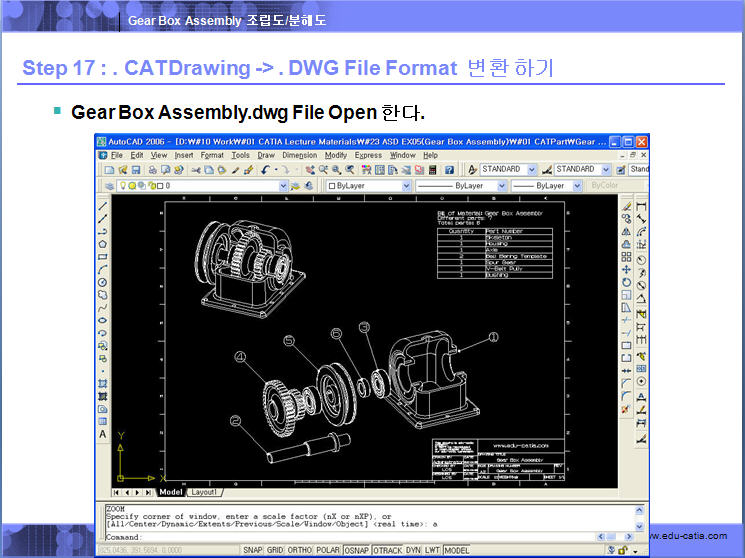Toggle ORTHO mode in status bar
The image size is (745, 558).
300,551
